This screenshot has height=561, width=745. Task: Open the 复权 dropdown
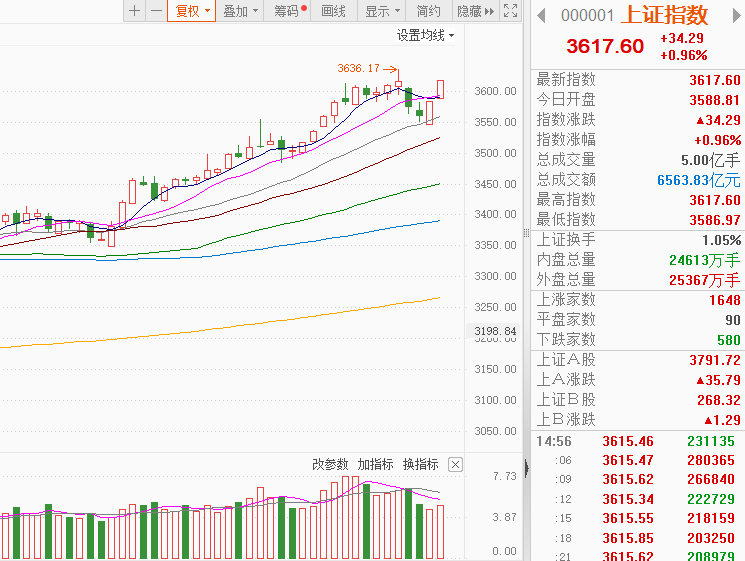191,10
